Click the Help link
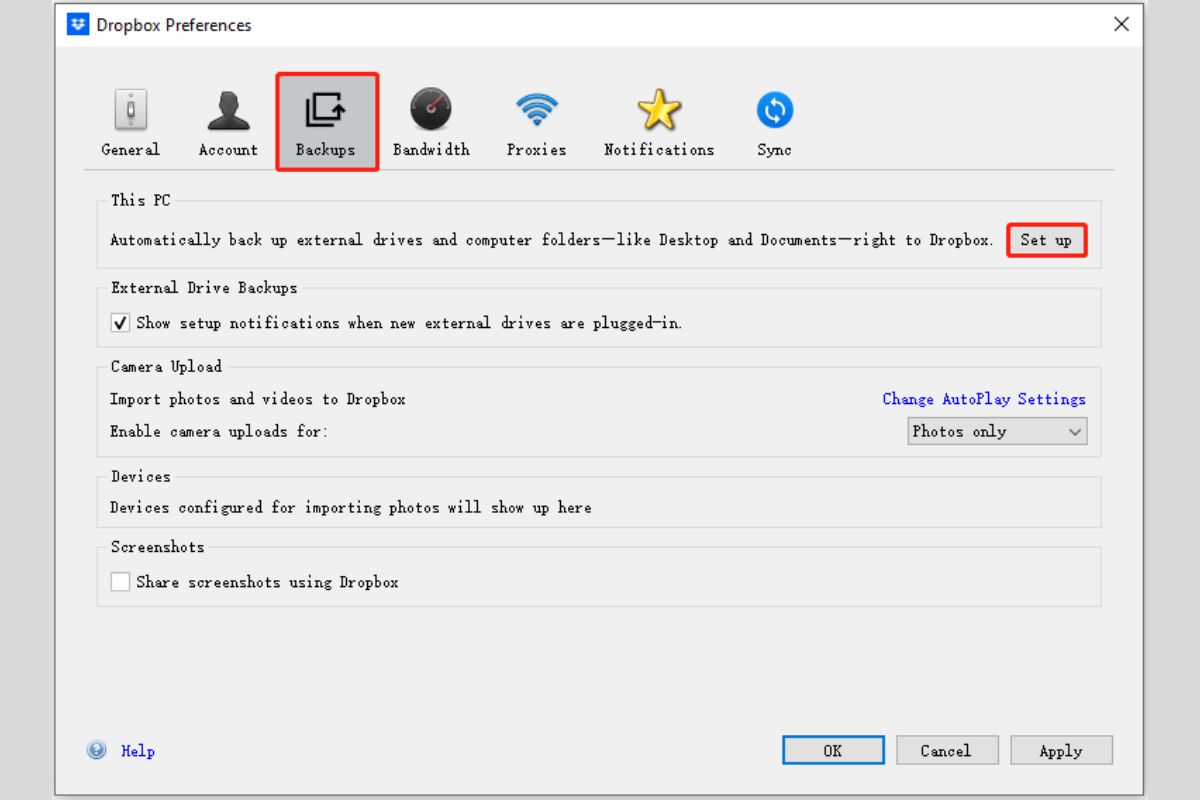The height and width of the screenshot is (800, 1200). coord(138,751)
